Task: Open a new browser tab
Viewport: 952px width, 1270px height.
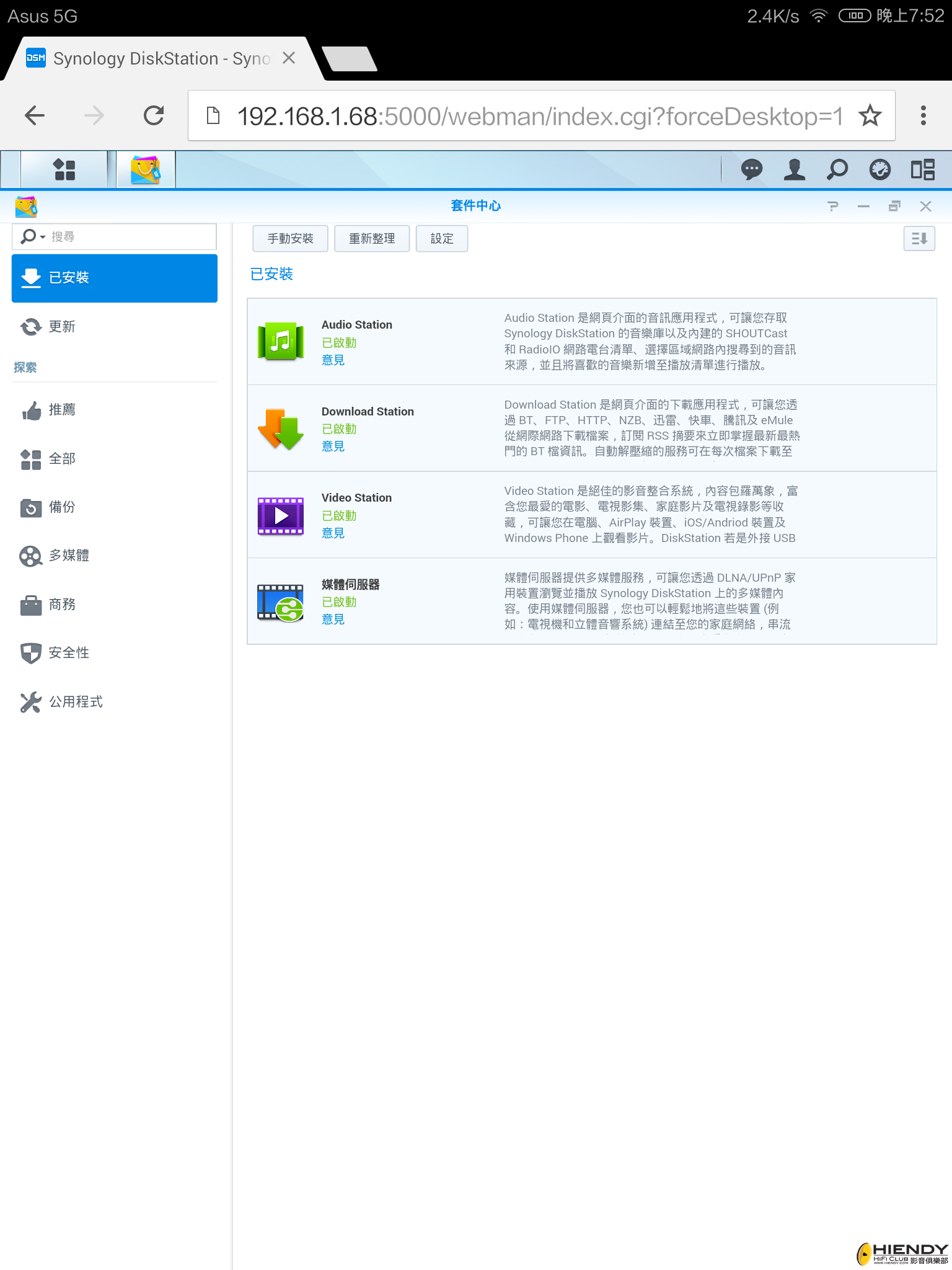Action: [350, 59]
